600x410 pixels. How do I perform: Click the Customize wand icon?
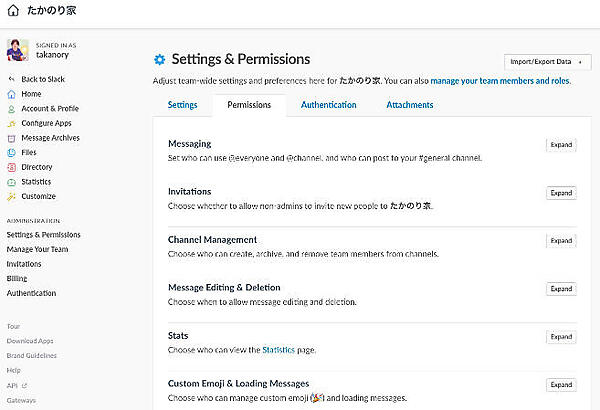tap(11, 197)
